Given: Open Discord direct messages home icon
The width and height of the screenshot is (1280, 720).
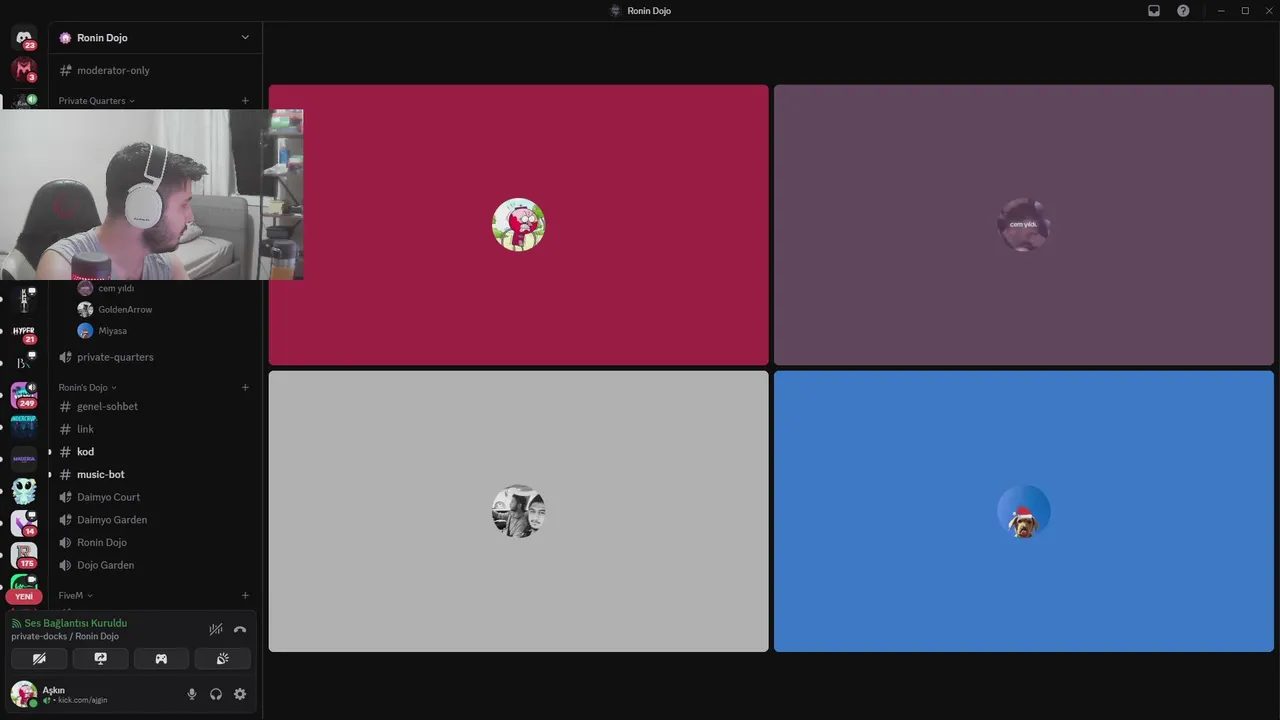Looking at the screenshot, I should point(24,38).
